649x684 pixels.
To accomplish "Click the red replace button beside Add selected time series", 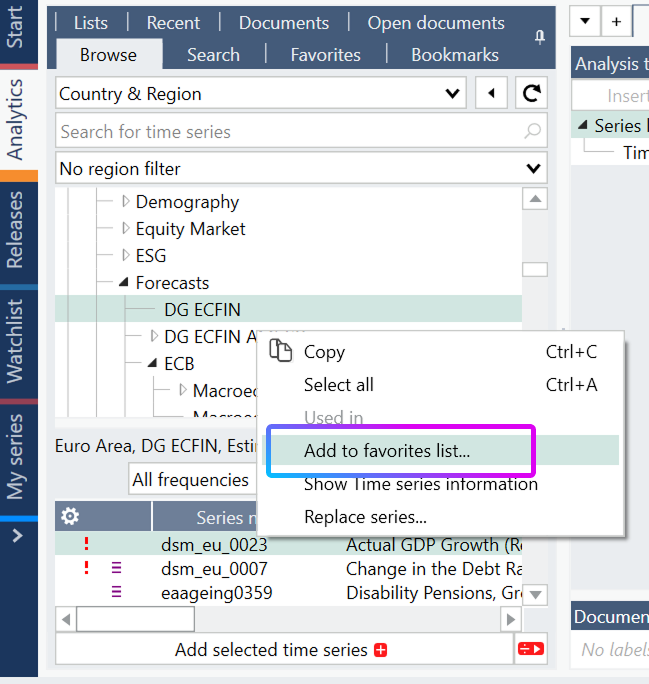I will (531, 649).
